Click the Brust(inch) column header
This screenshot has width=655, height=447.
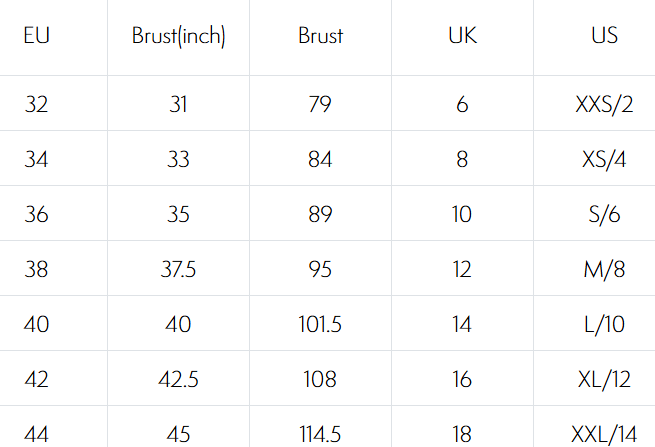coord(179,37)
